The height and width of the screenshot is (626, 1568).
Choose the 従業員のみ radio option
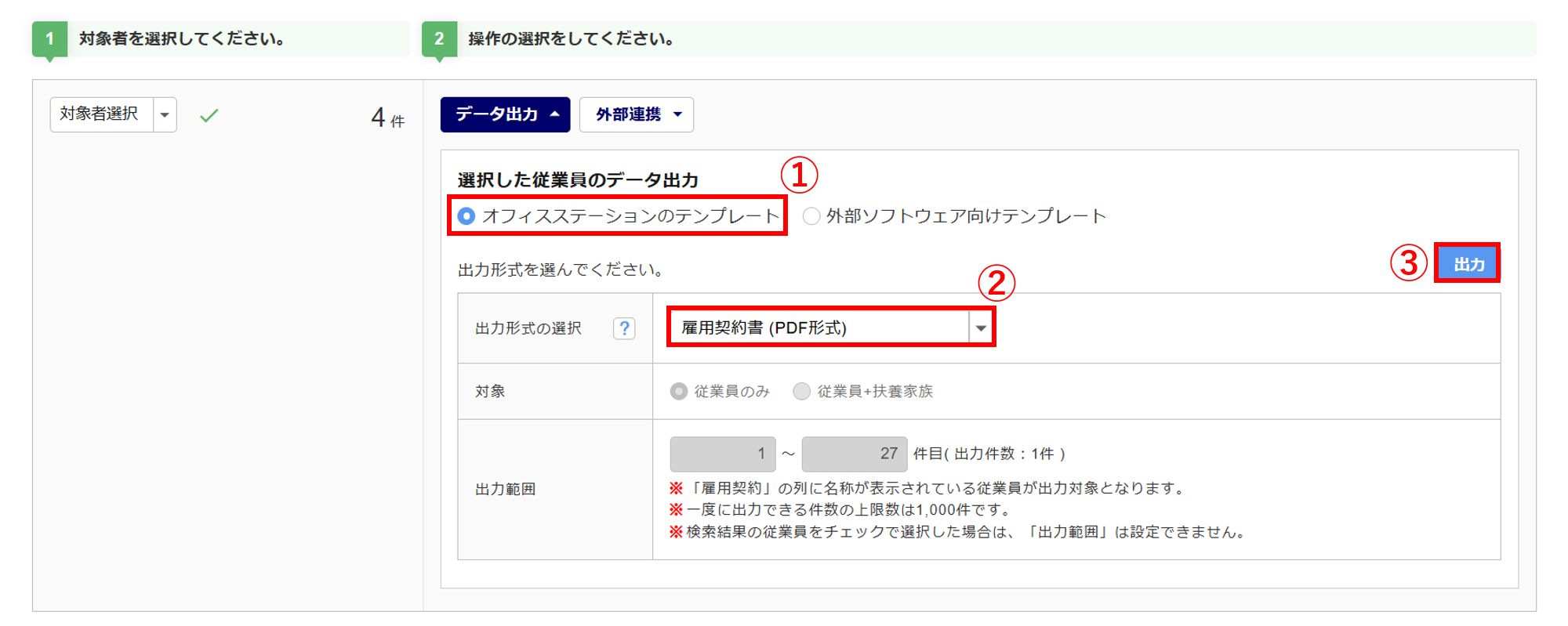(x=679, y=391)
